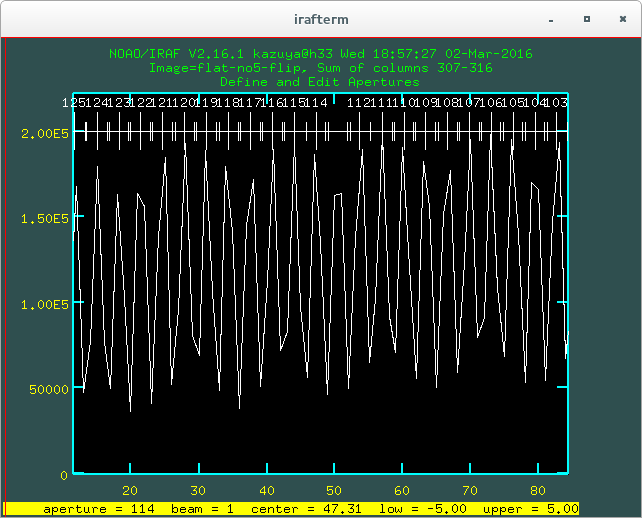Close the irafterm window
The image size is (642, 518).
623,19
